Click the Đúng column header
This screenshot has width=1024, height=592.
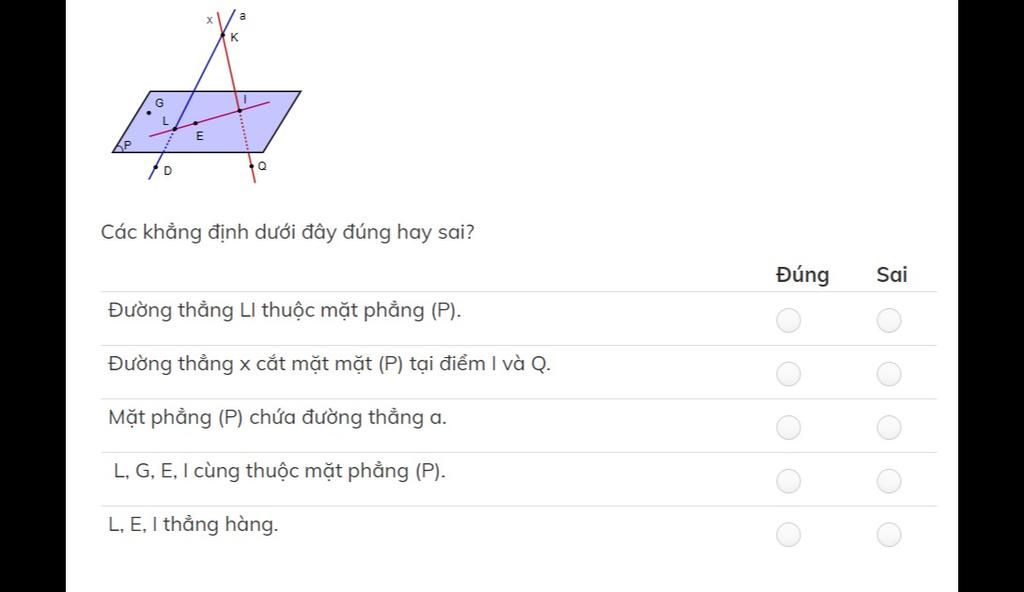tap(803, 274)
